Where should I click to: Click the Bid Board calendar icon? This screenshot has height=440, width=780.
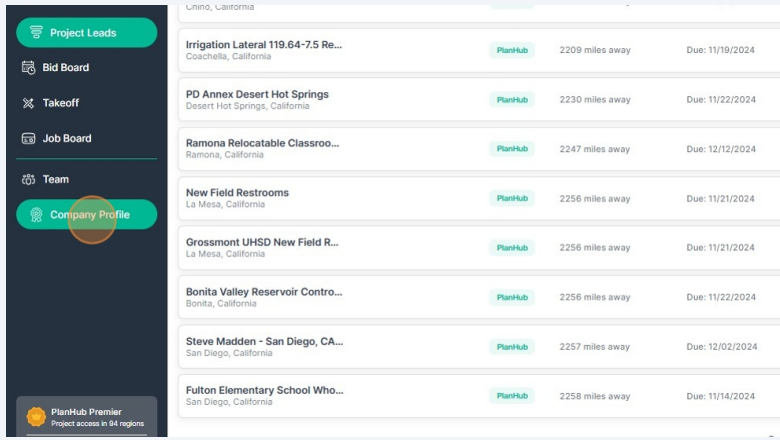[x=28, y=68]
